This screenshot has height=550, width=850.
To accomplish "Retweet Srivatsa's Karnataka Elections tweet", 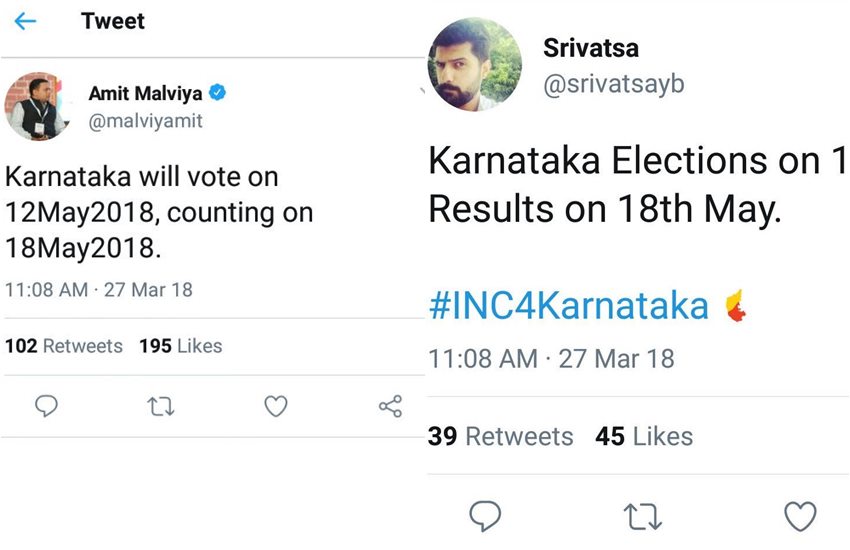I will point(642,516).
